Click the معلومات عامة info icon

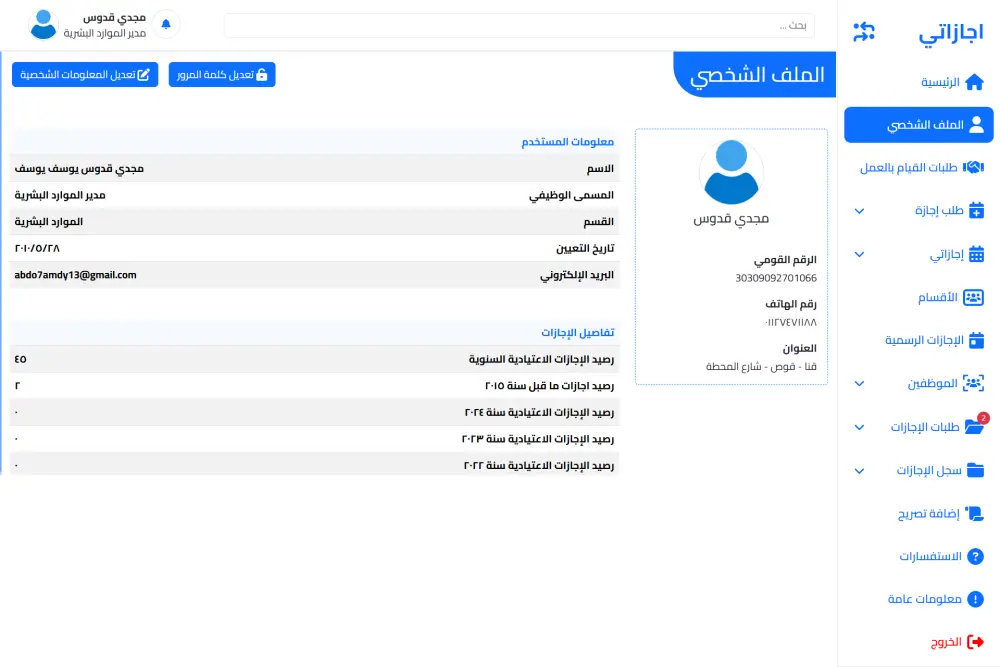point(978,599)
